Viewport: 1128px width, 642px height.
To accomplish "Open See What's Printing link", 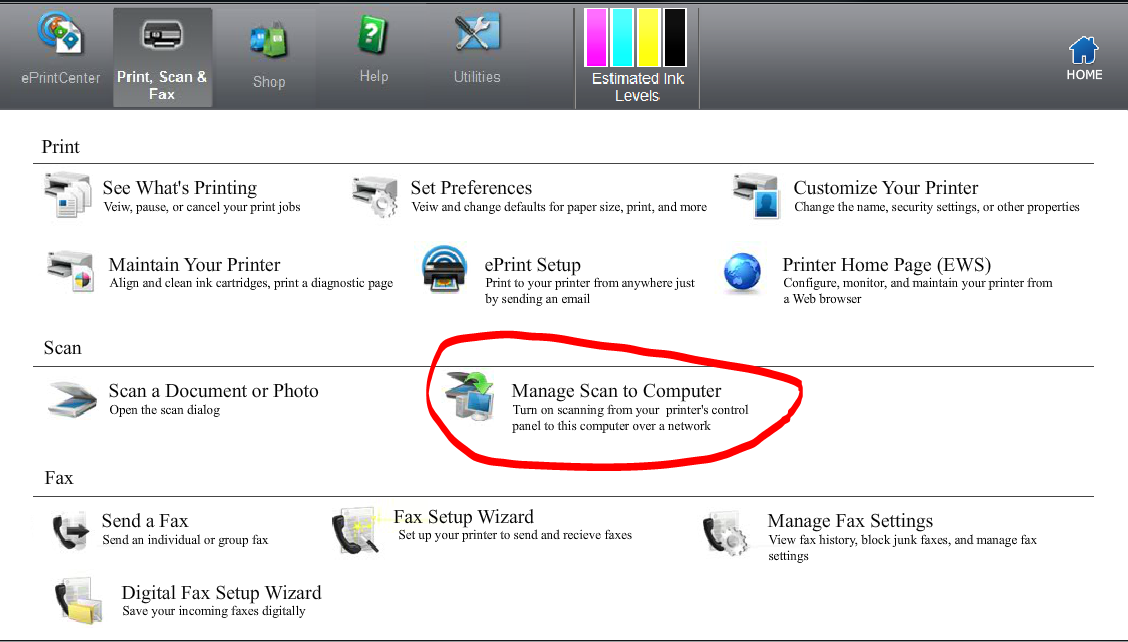I will (x=180, y=188).
